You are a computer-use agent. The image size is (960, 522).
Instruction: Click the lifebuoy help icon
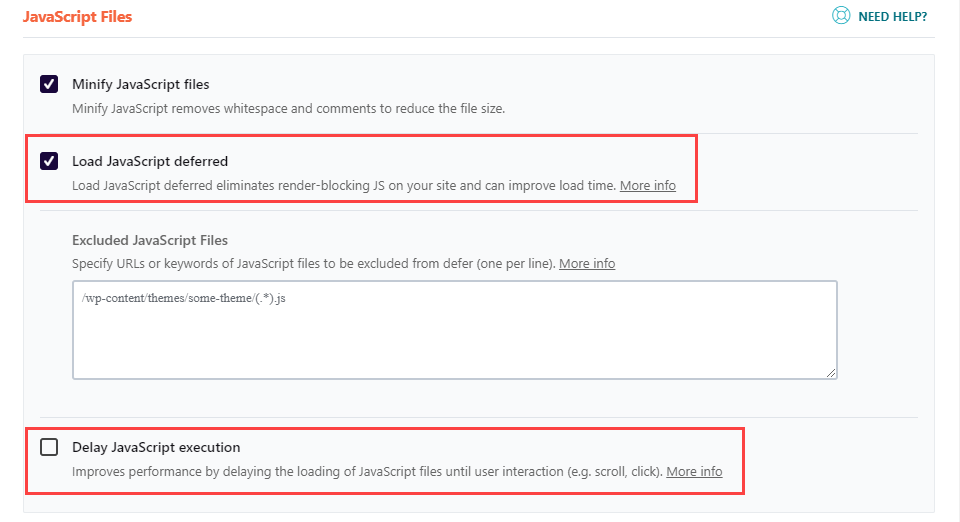point(840,16)
